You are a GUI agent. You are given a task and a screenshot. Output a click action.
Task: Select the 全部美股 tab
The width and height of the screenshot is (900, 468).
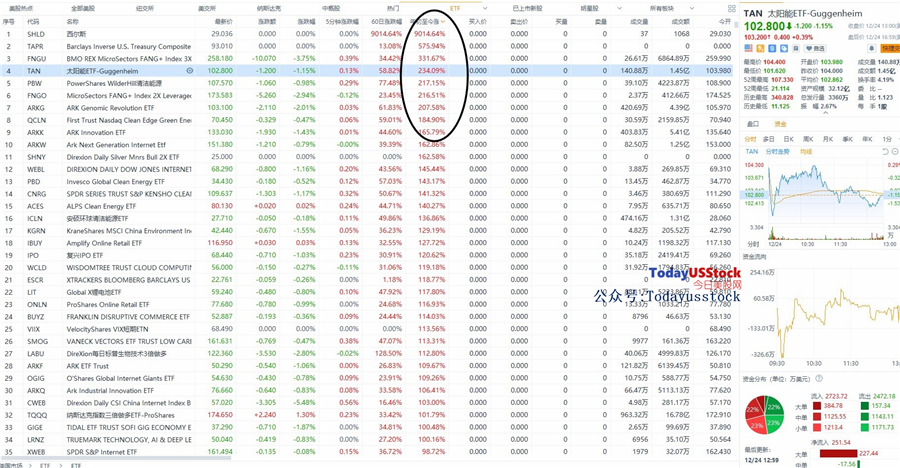pyautogui.click(x=83, y=9)
